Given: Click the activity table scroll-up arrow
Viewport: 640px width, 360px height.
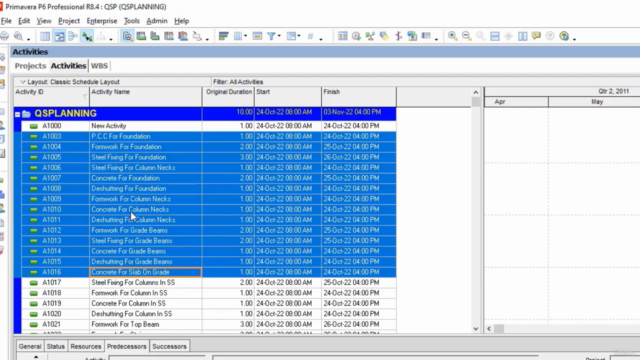Looking at the screenshot, I should click(x=476, y=92).
